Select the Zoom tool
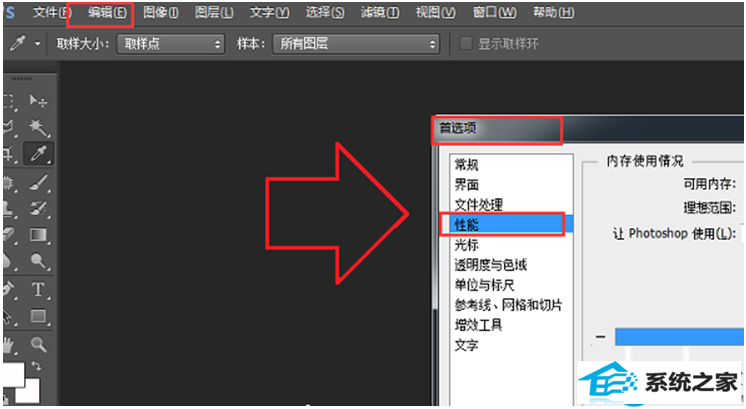This screenshot has height=409, width=746. tap(38, 344)
